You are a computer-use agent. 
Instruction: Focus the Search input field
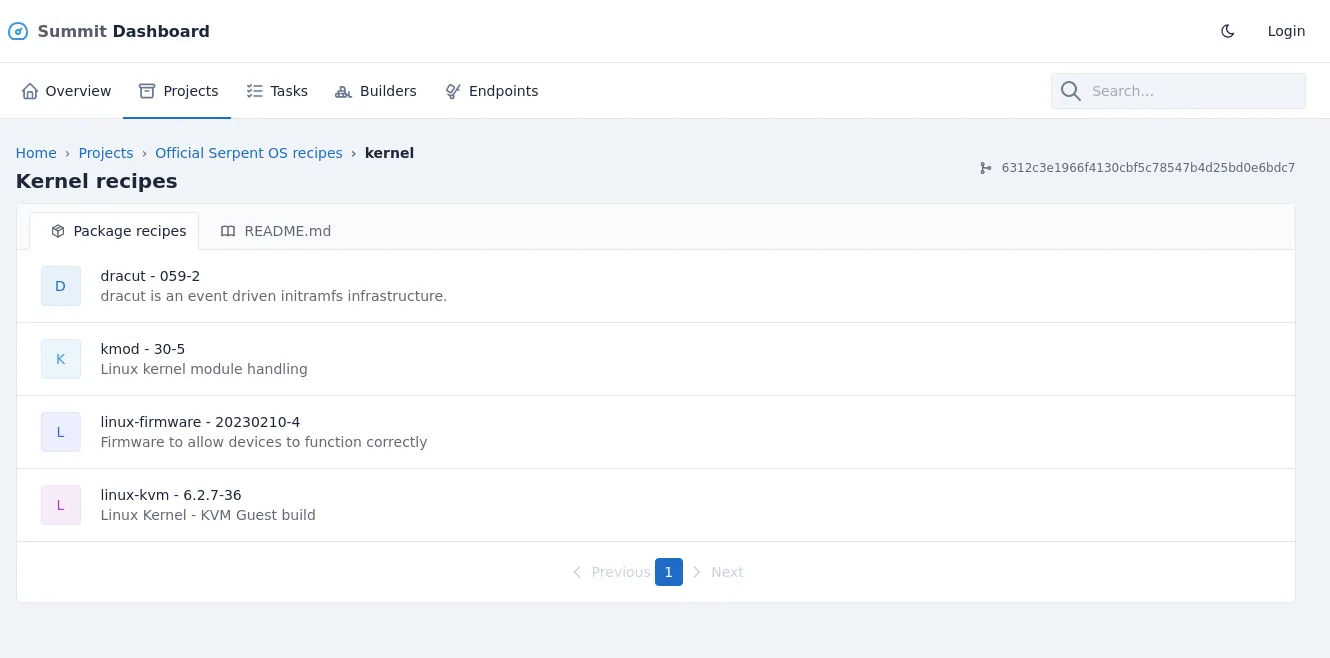point(1178,91)
